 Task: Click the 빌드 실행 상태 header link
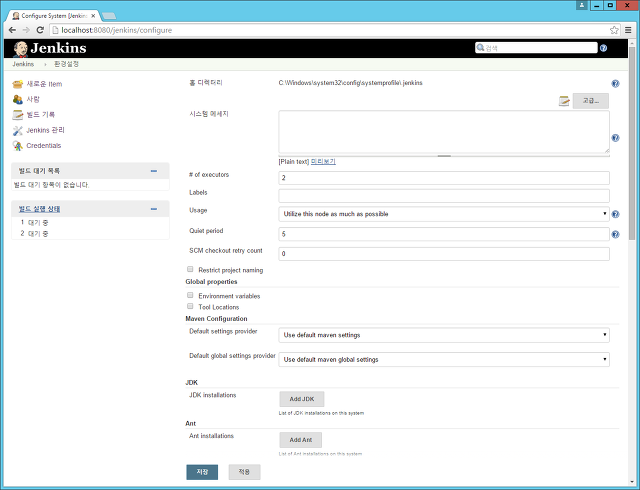(39, 209)
